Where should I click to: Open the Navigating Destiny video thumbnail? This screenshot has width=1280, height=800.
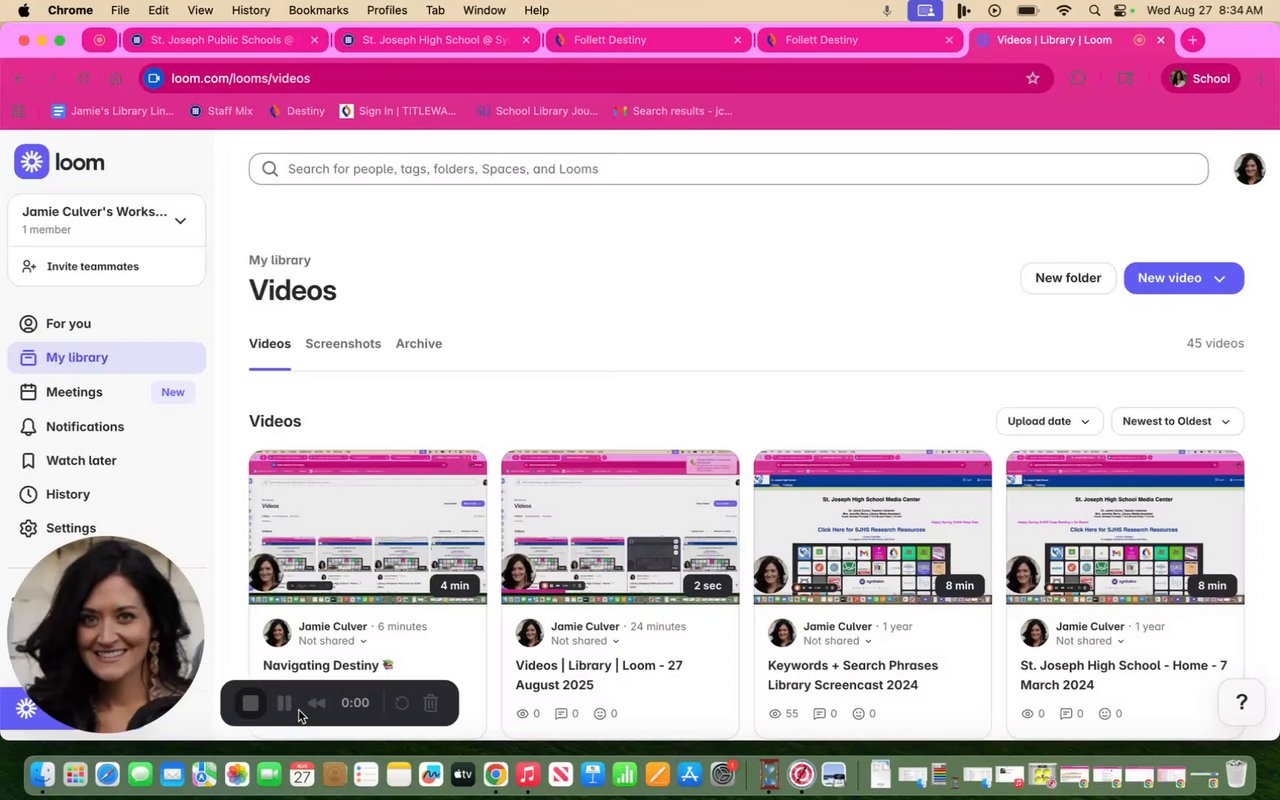click(x=368, y=527)
